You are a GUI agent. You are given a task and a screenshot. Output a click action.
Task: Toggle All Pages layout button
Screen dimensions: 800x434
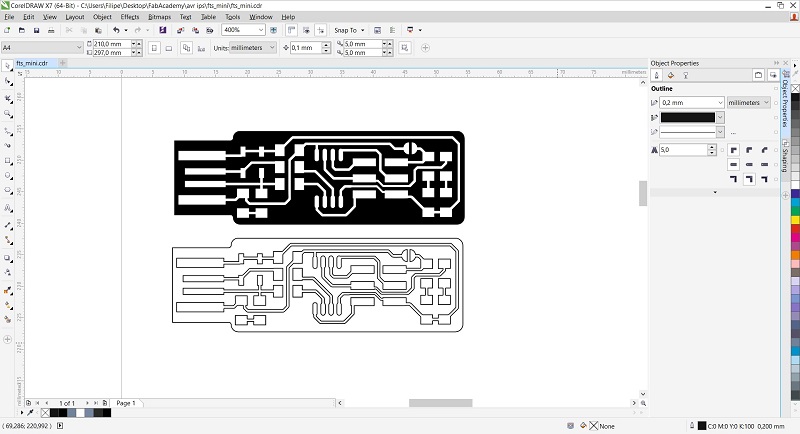(187, 48)
